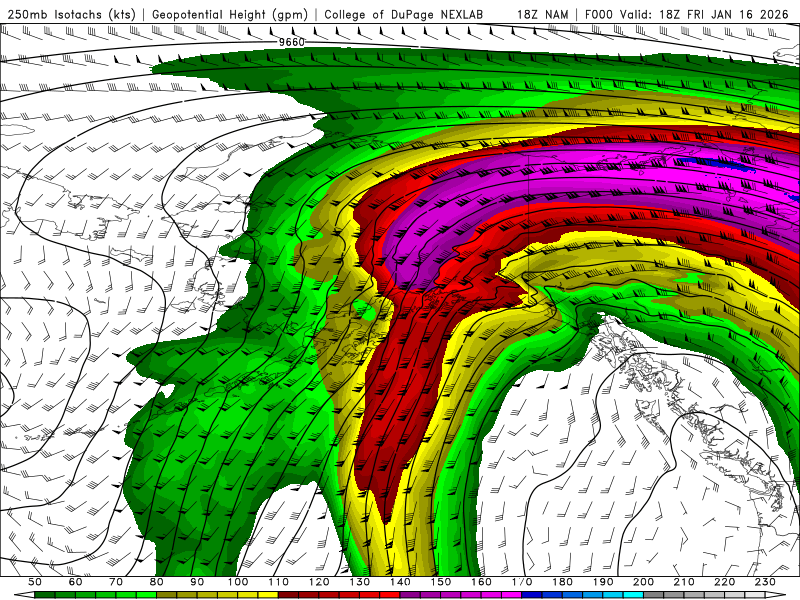Click the '150' value on the color scale

coord(441,582)
